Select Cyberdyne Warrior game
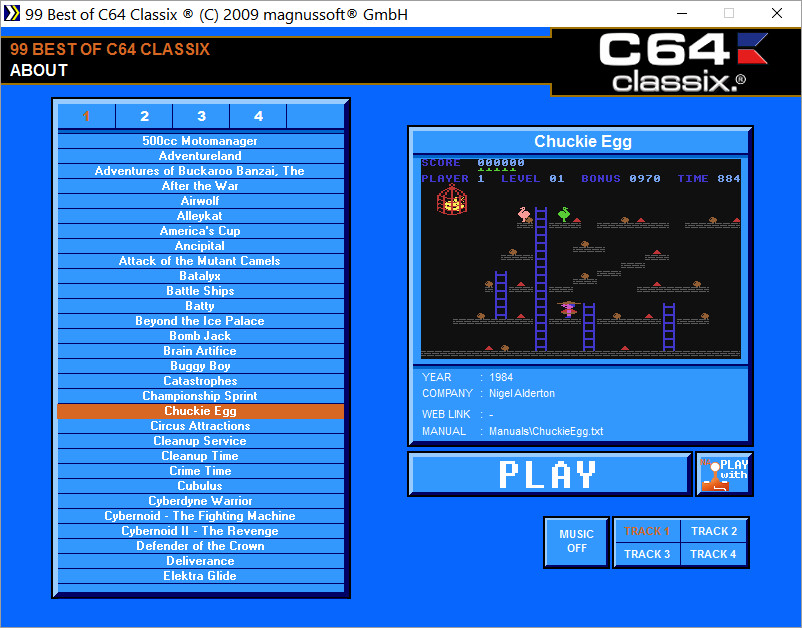 200,501
